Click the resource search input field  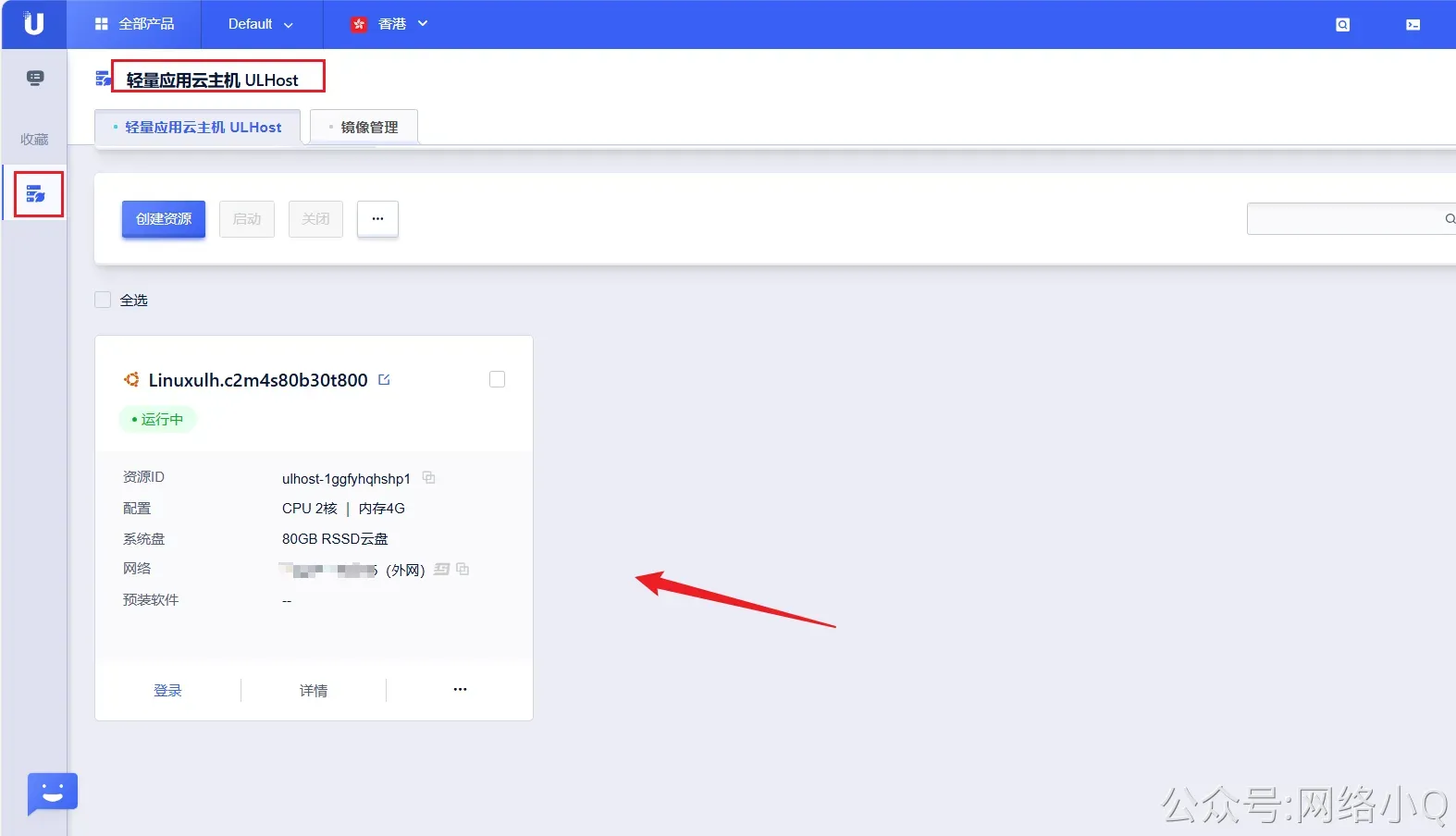pos(1341,219)
